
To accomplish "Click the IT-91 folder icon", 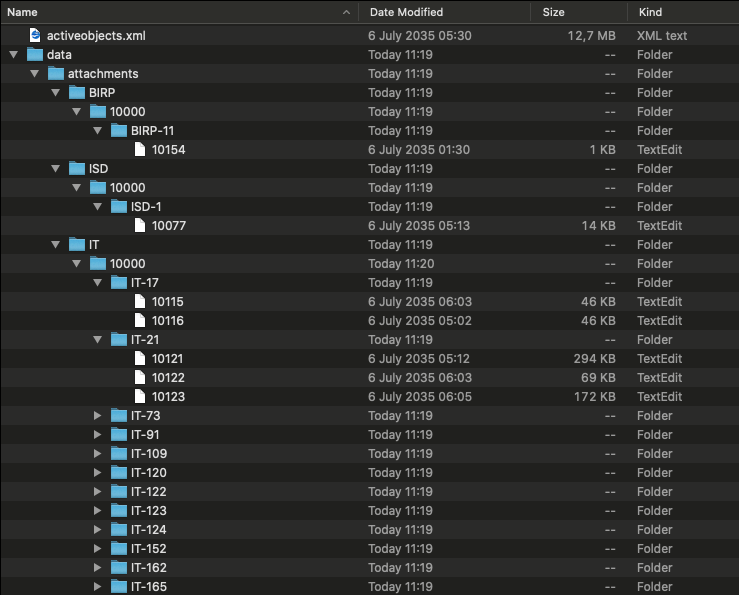I will pos(119,435).
